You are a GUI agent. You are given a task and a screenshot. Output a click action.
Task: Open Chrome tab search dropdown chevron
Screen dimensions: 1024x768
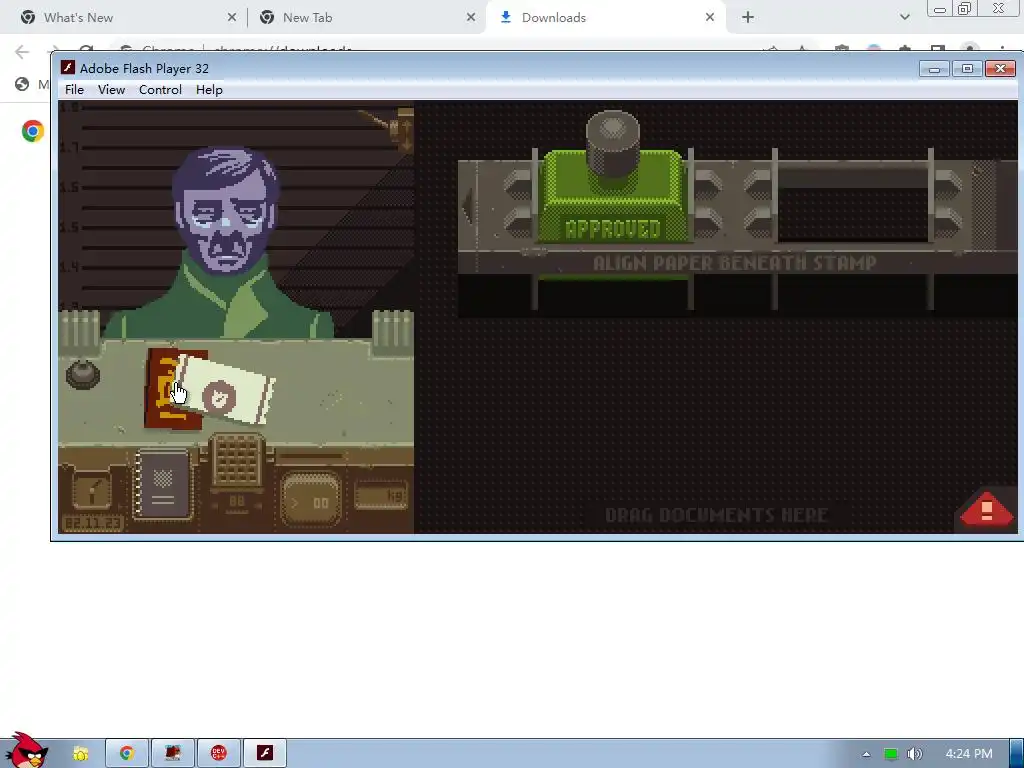(x=904, y=18)
